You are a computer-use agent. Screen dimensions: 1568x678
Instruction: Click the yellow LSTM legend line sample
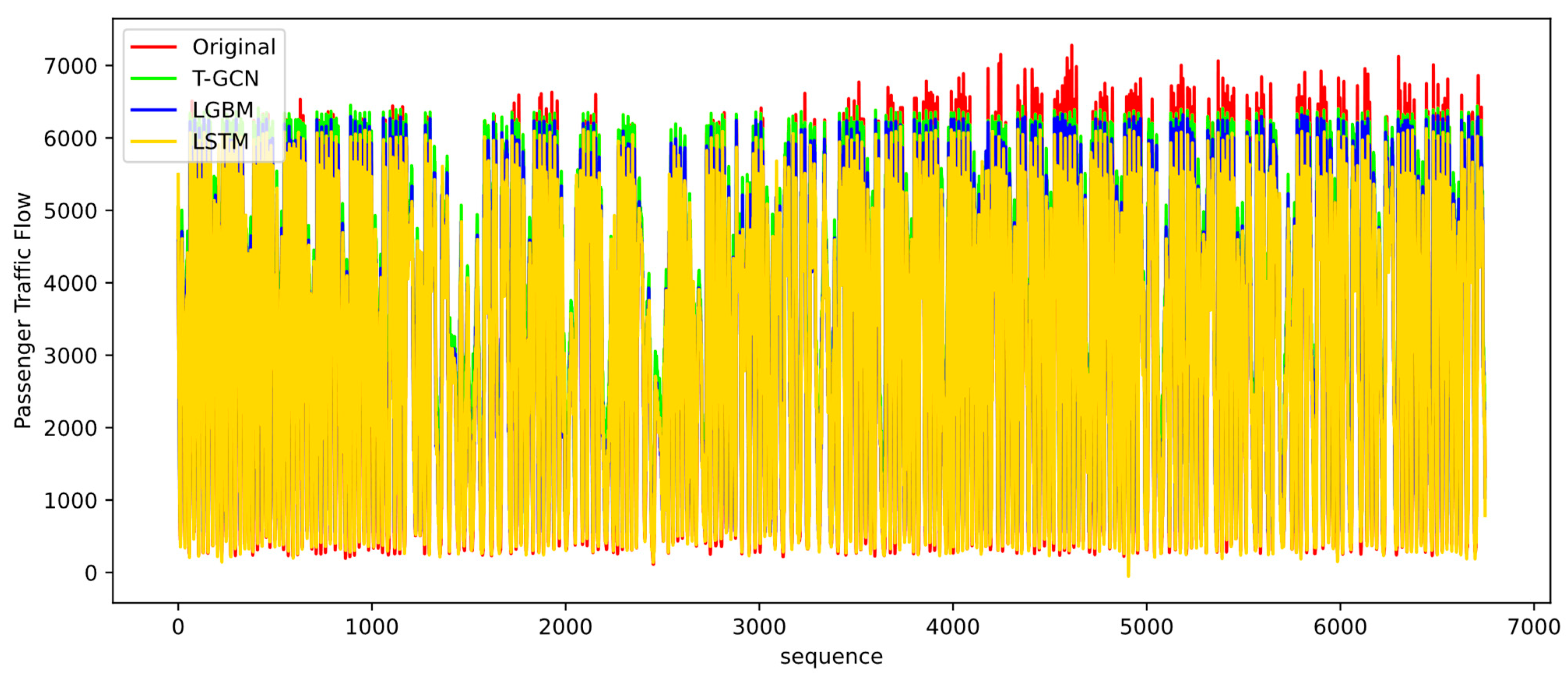pyautogui.click(x=153, y=142)
